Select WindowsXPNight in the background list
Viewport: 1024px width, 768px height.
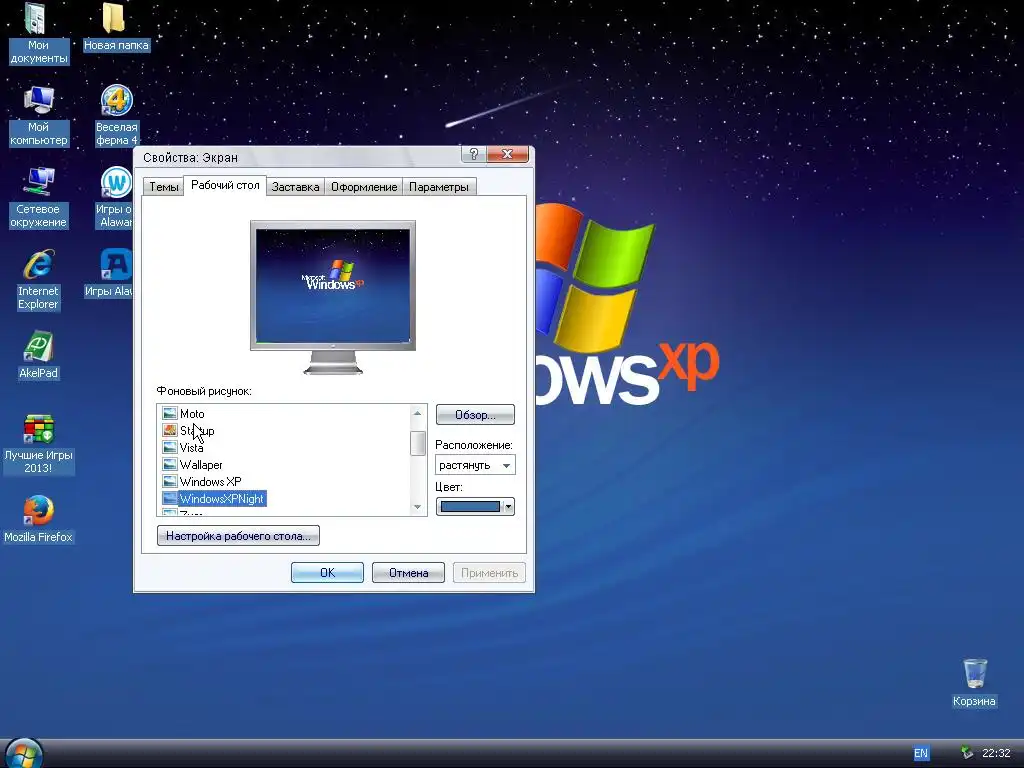pos(221,498)
